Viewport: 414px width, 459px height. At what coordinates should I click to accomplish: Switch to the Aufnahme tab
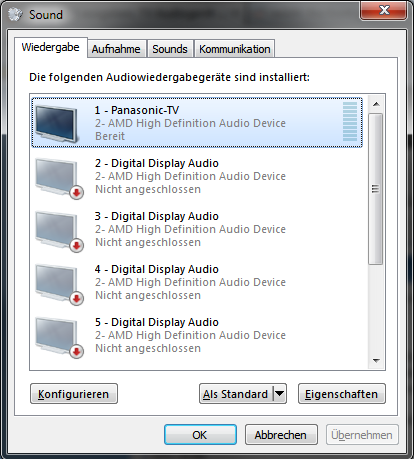(x=116, y=49)
